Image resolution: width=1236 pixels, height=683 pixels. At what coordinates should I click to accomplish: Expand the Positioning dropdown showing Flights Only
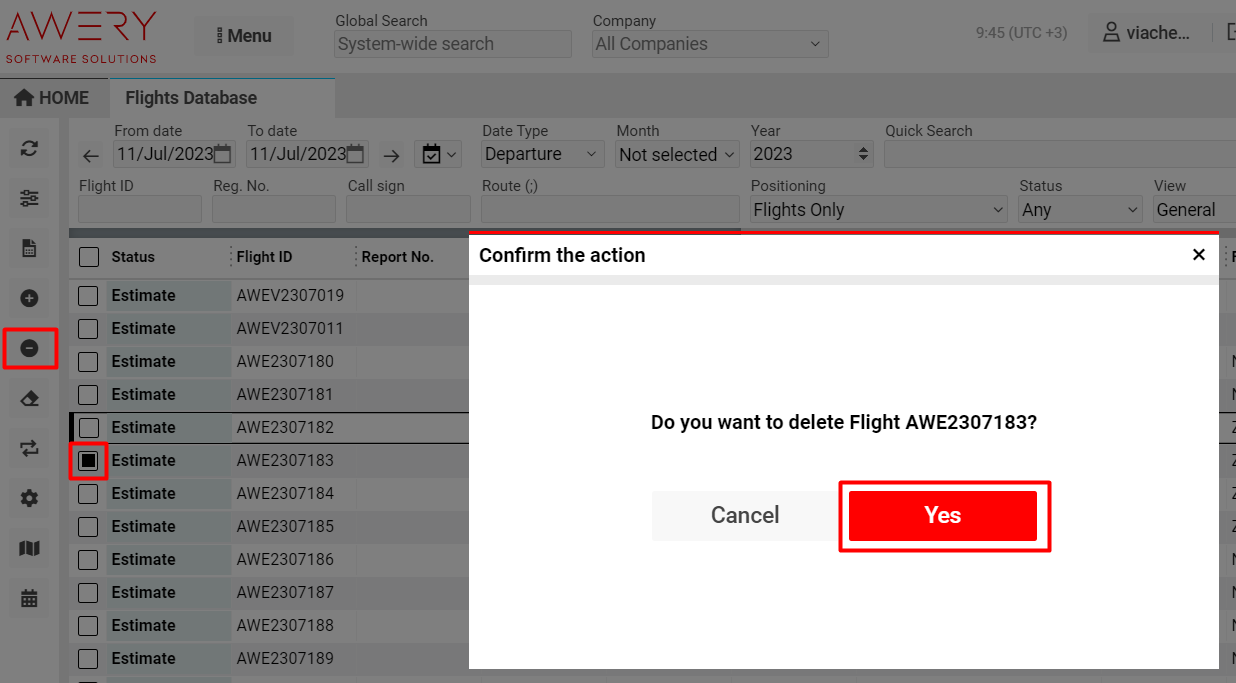(x=878, y=210)
